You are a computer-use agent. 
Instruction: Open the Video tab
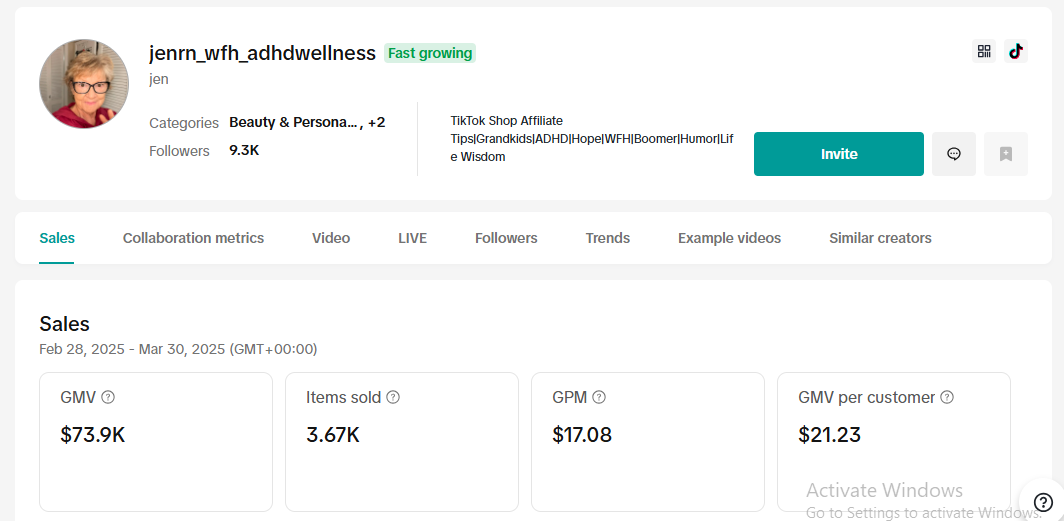click(331, 238)
